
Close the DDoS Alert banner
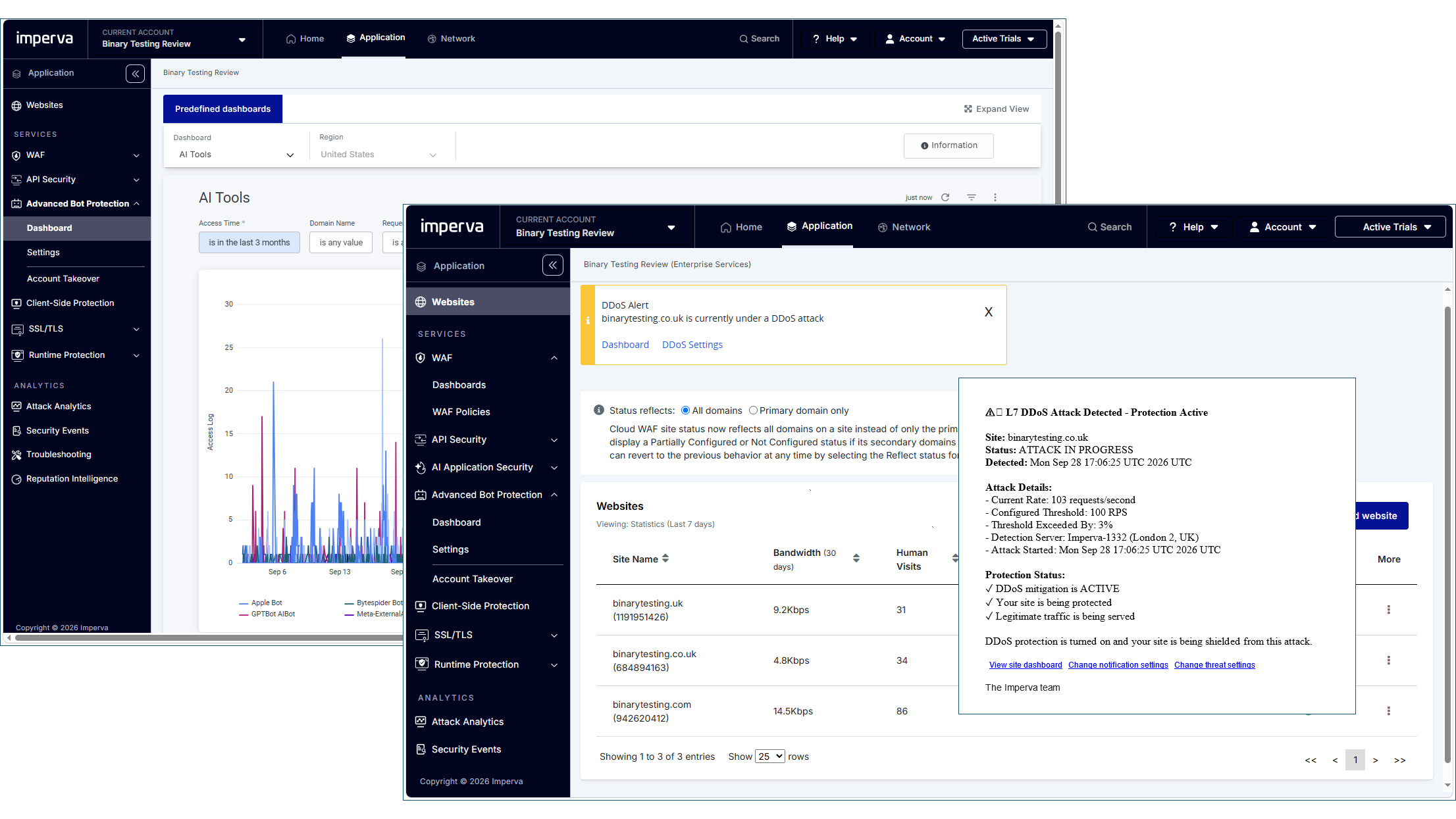988,312
